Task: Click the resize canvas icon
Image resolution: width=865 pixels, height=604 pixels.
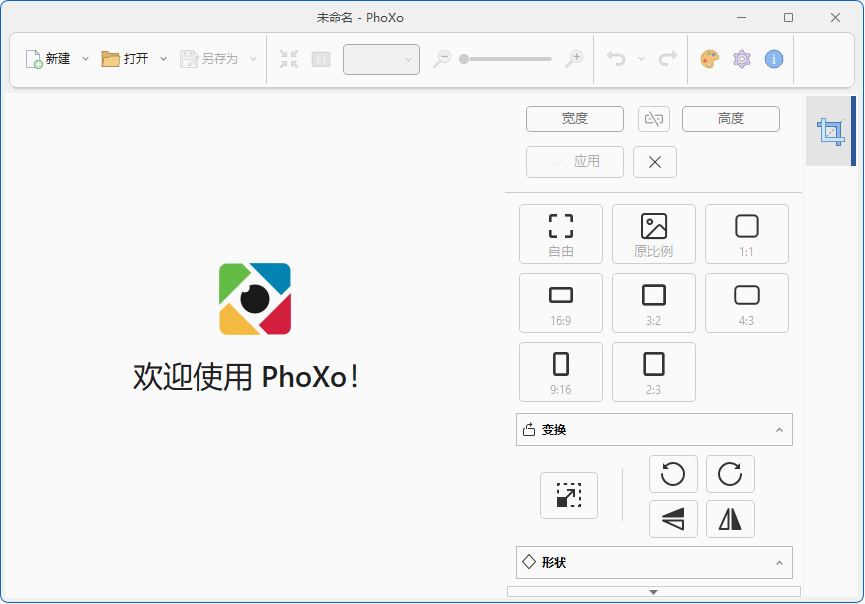Action: pos(569,495)
